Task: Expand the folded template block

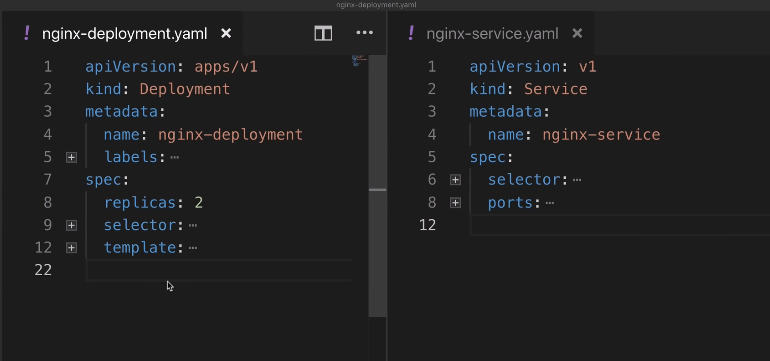Action: click(x=71, y=248)
